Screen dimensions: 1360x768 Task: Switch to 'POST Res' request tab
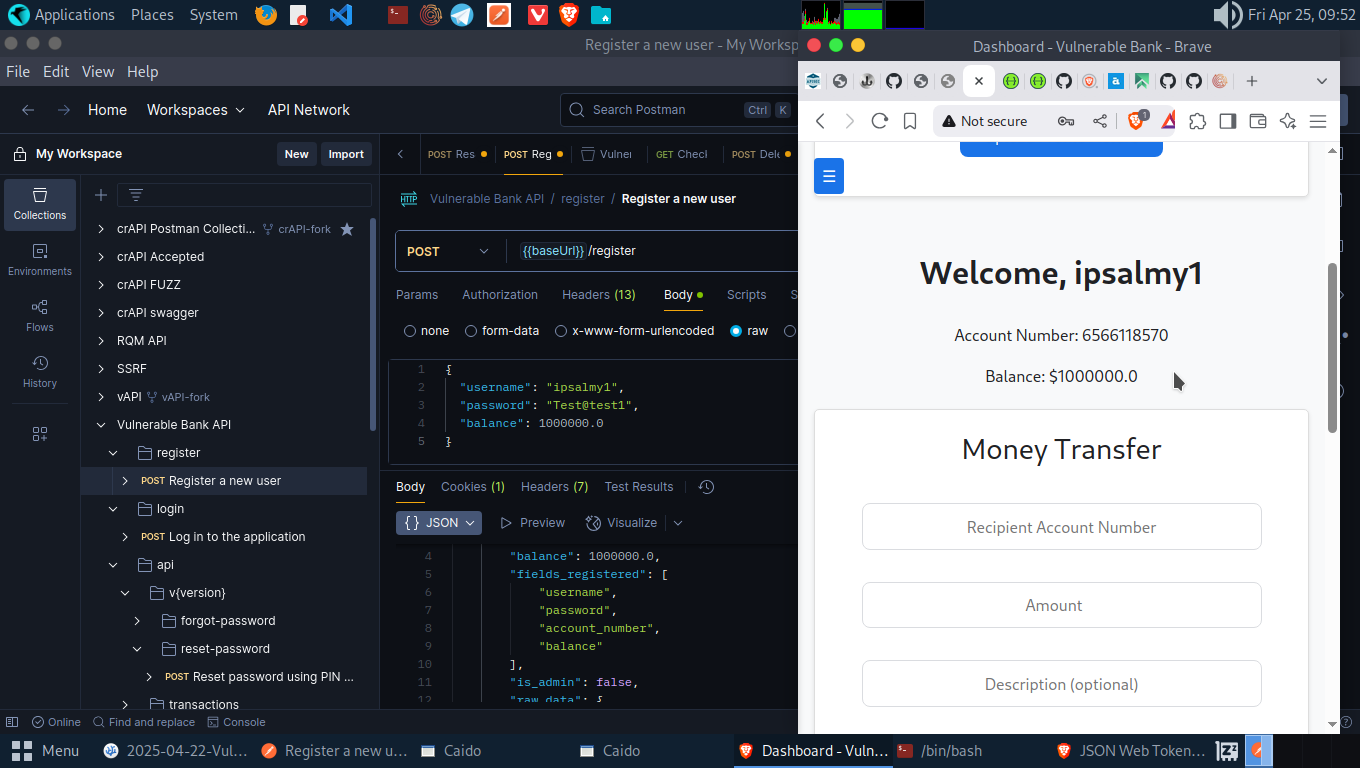click(x=457, y=154)
